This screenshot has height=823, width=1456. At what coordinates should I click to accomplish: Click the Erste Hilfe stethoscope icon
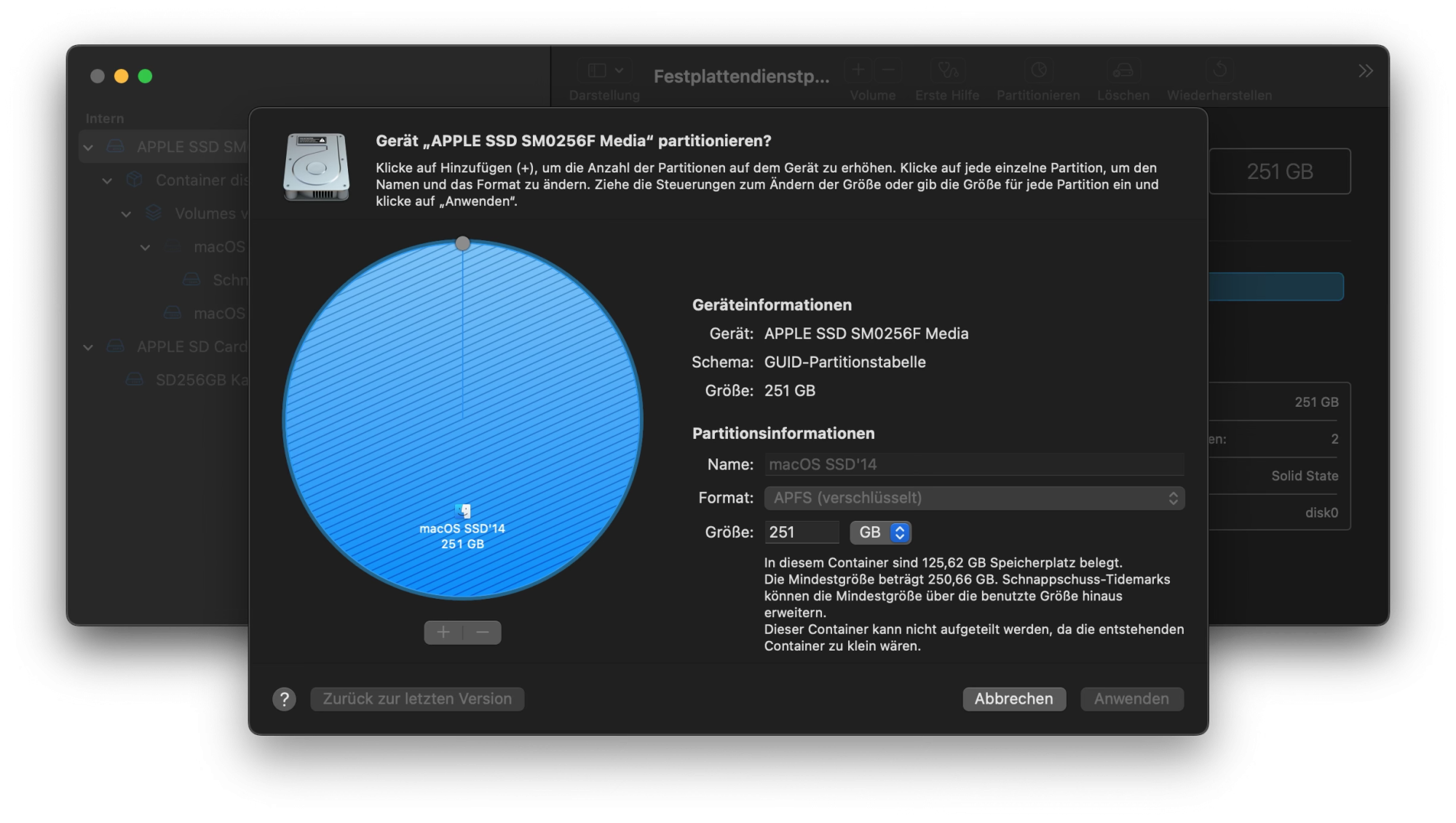coord(947,71)
